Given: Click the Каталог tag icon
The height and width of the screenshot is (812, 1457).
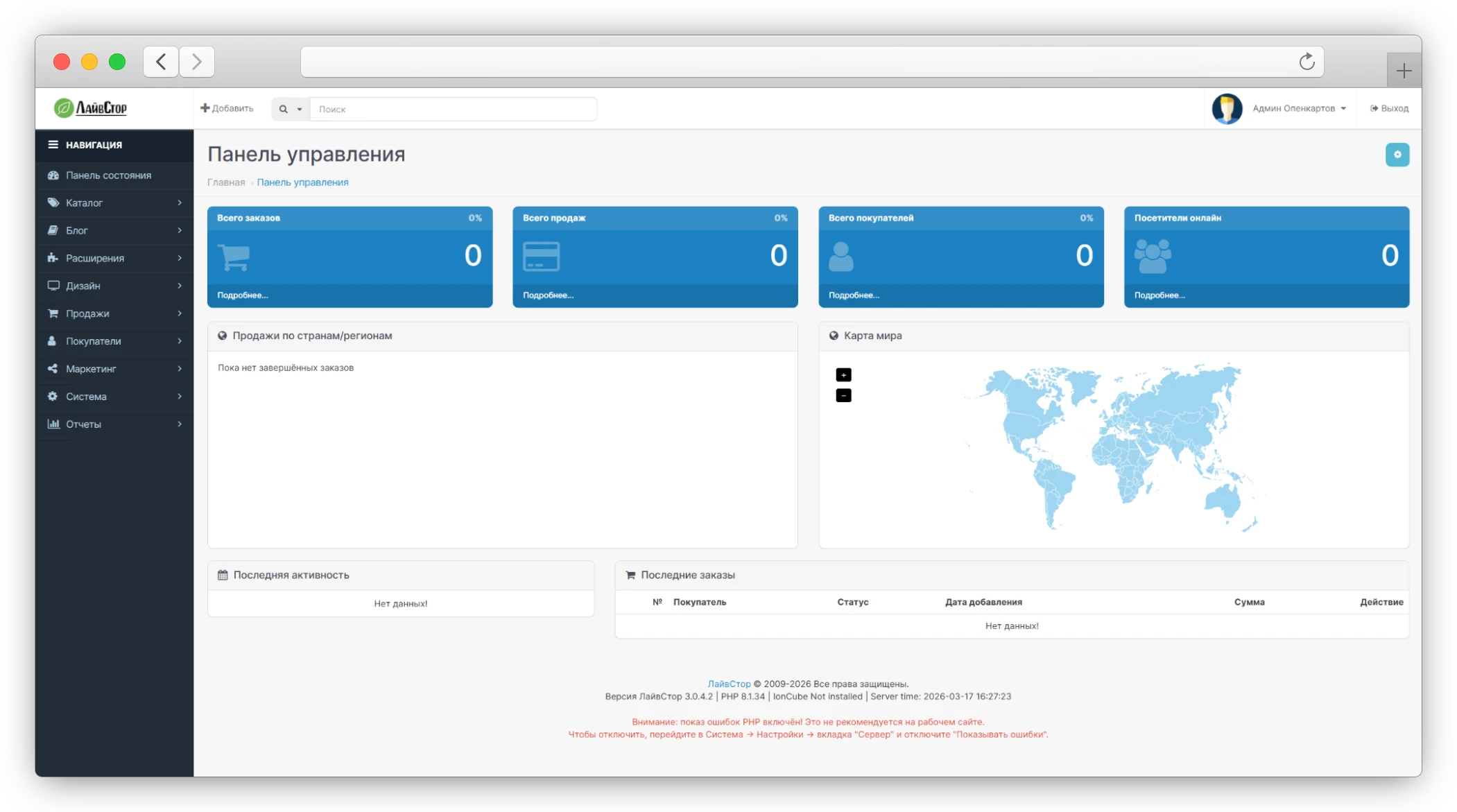Looking at the screenshot, I should (53, 202).
